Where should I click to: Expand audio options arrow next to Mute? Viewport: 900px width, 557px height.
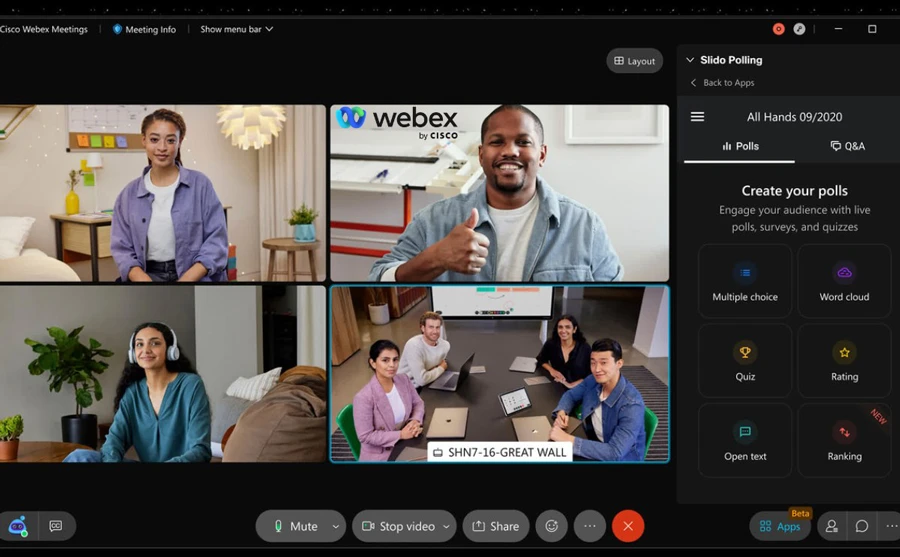336,526
